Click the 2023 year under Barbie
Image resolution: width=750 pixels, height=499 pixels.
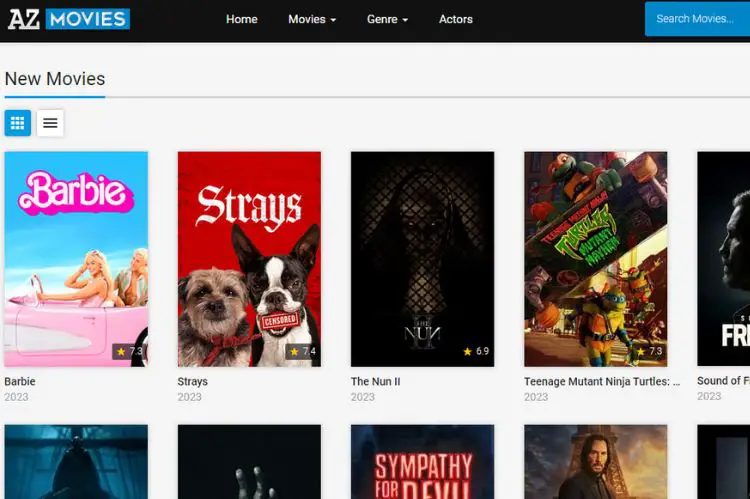(16, 397)
